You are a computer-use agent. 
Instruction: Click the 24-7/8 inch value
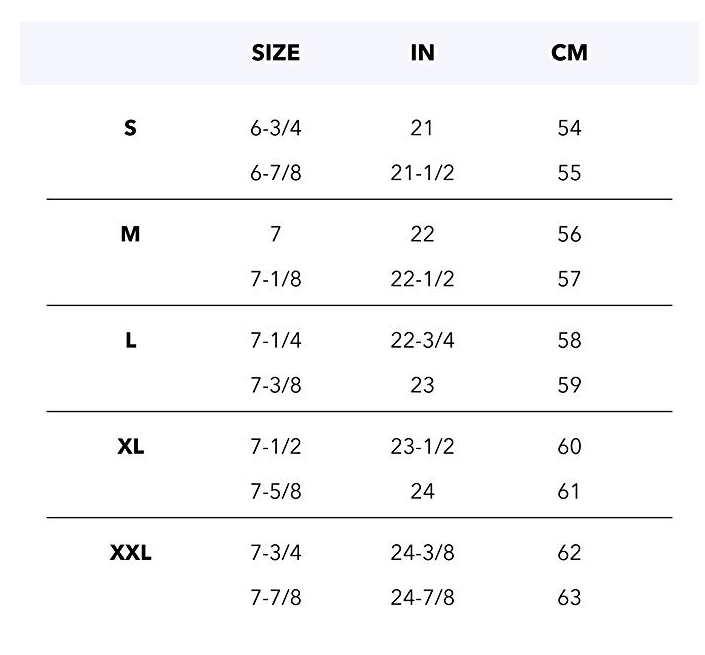pyautogui.click(x=422, y=597)
